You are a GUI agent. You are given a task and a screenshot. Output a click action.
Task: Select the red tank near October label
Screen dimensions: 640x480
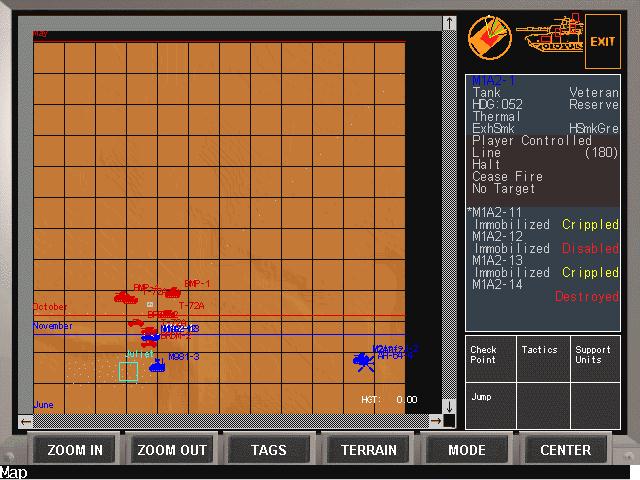coord(126,298)
